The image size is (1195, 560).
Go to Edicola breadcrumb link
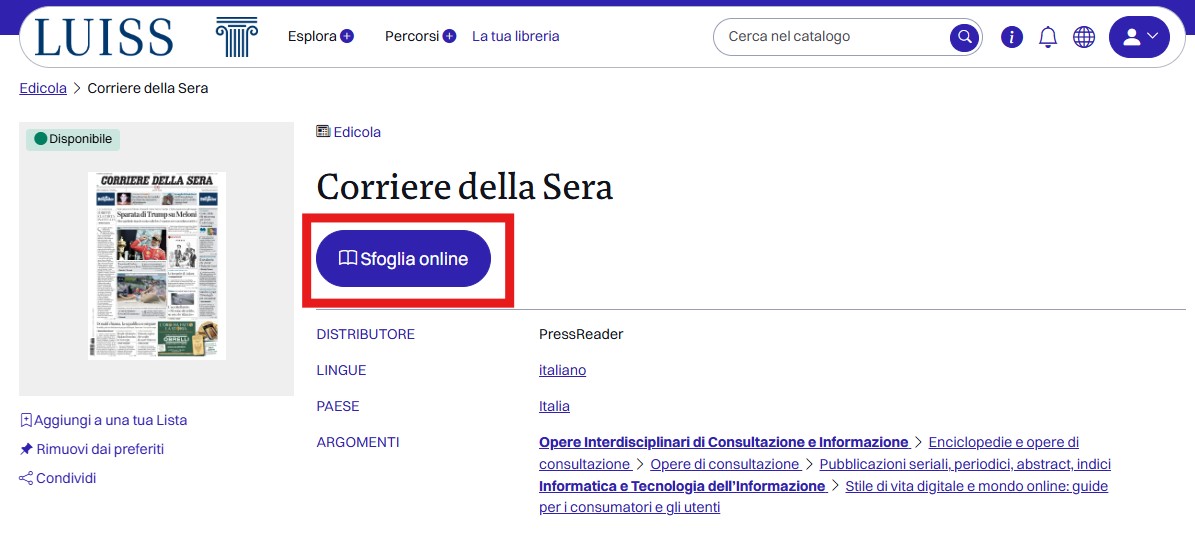click(43, 88)
